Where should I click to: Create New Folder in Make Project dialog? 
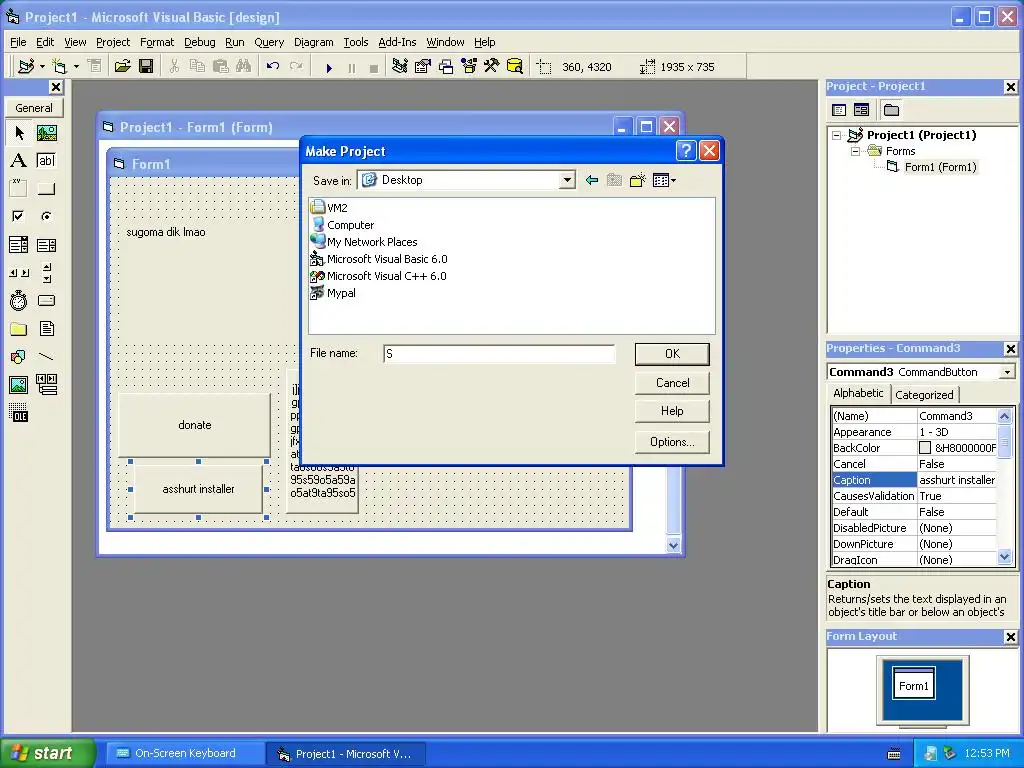coord(637,180)
